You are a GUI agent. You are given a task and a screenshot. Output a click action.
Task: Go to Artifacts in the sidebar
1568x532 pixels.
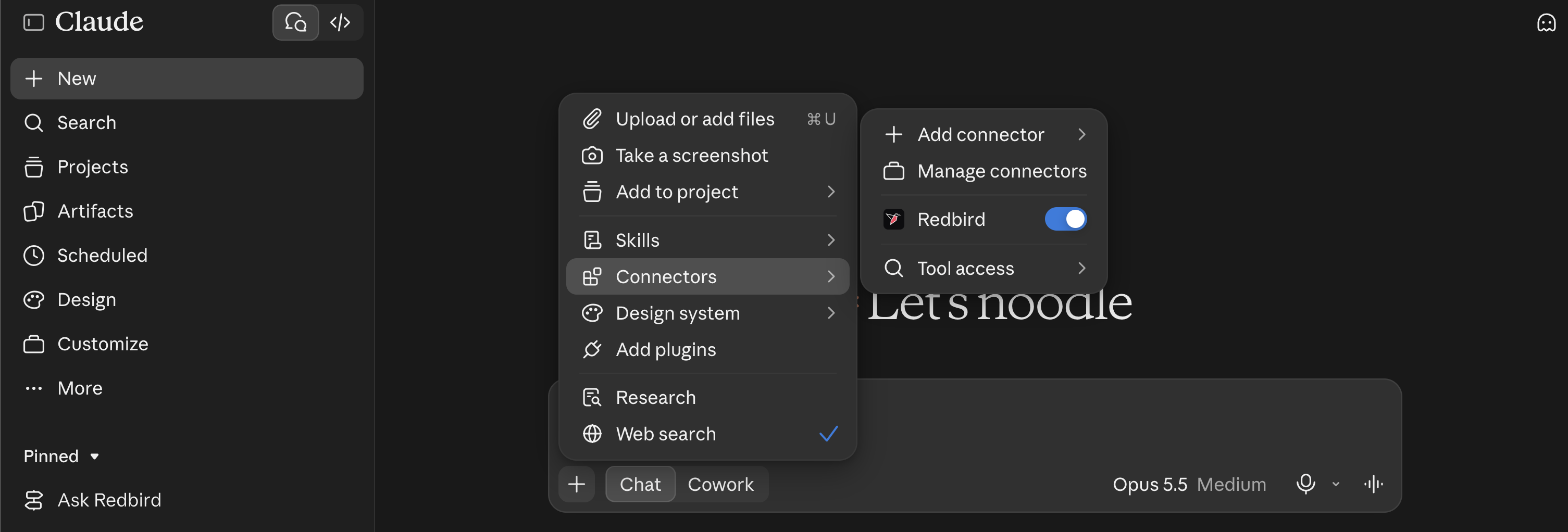[x=186, y=211]
